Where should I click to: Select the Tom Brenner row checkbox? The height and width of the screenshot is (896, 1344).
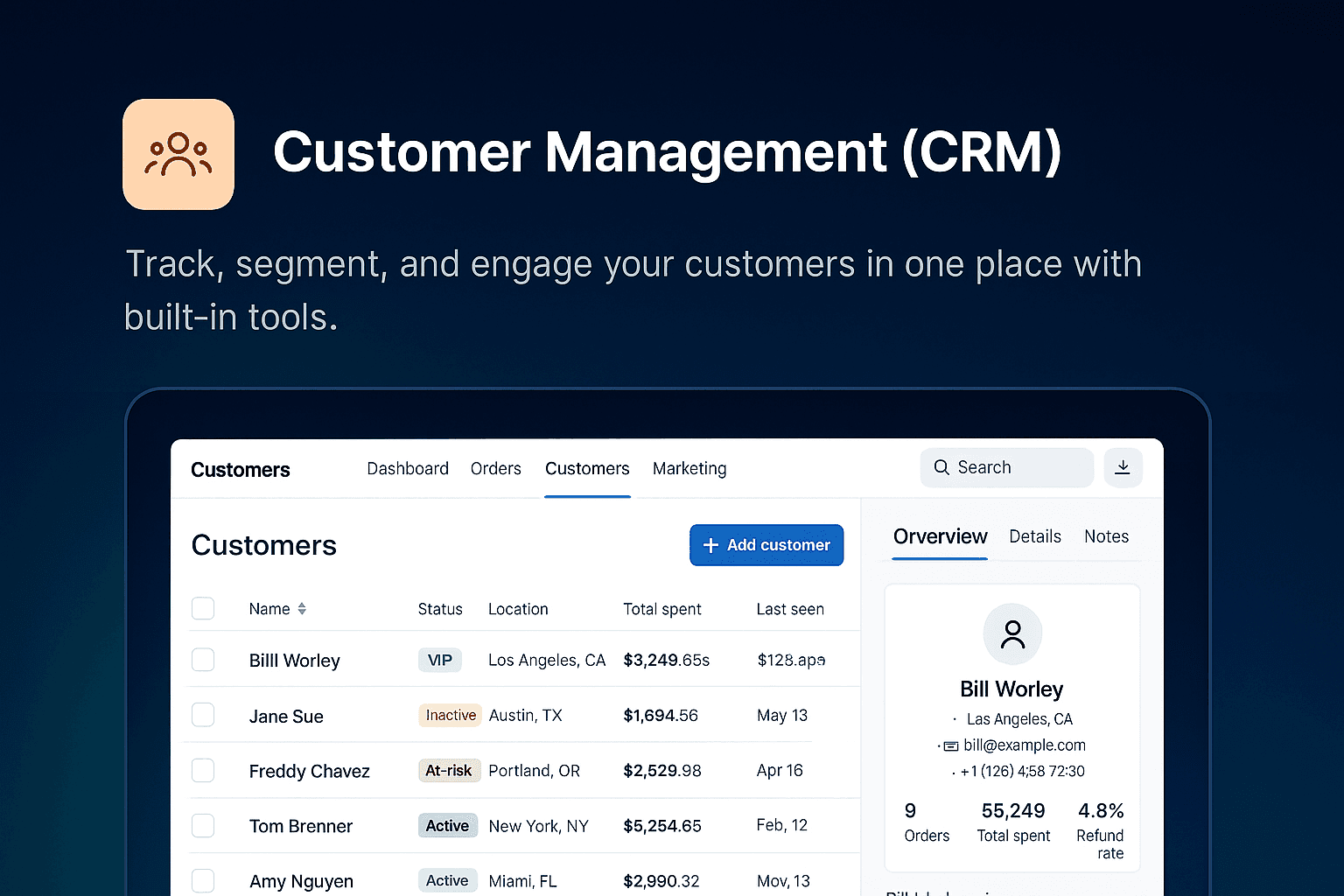pyautogui.click(x=203, y=825)
